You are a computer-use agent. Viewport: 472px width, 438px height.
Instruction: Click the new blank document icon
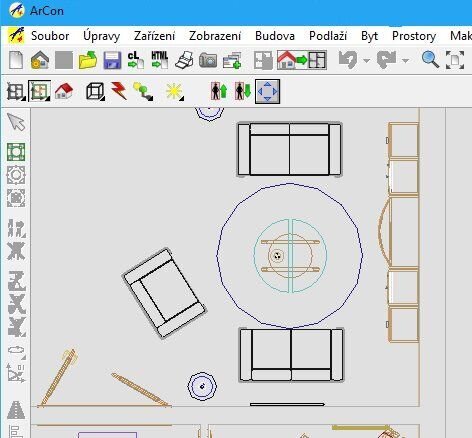tap(16, 60)
